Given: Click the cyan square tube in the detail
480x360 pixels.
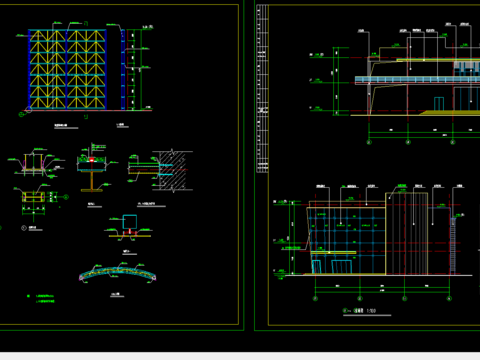Looking at the screenshot, I should tap(130, 222).
